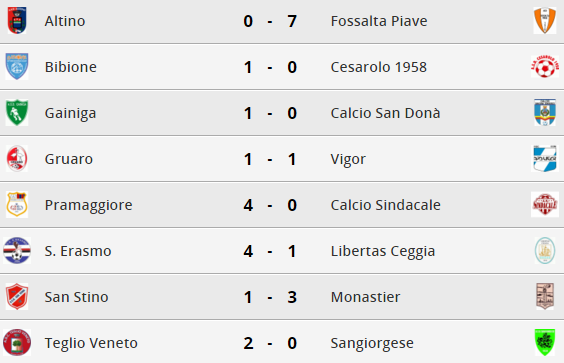Click the Cesarolo 1958 red ball logo
The height and width of the screenshot is (363, 564).
click(x=545, y=67)
